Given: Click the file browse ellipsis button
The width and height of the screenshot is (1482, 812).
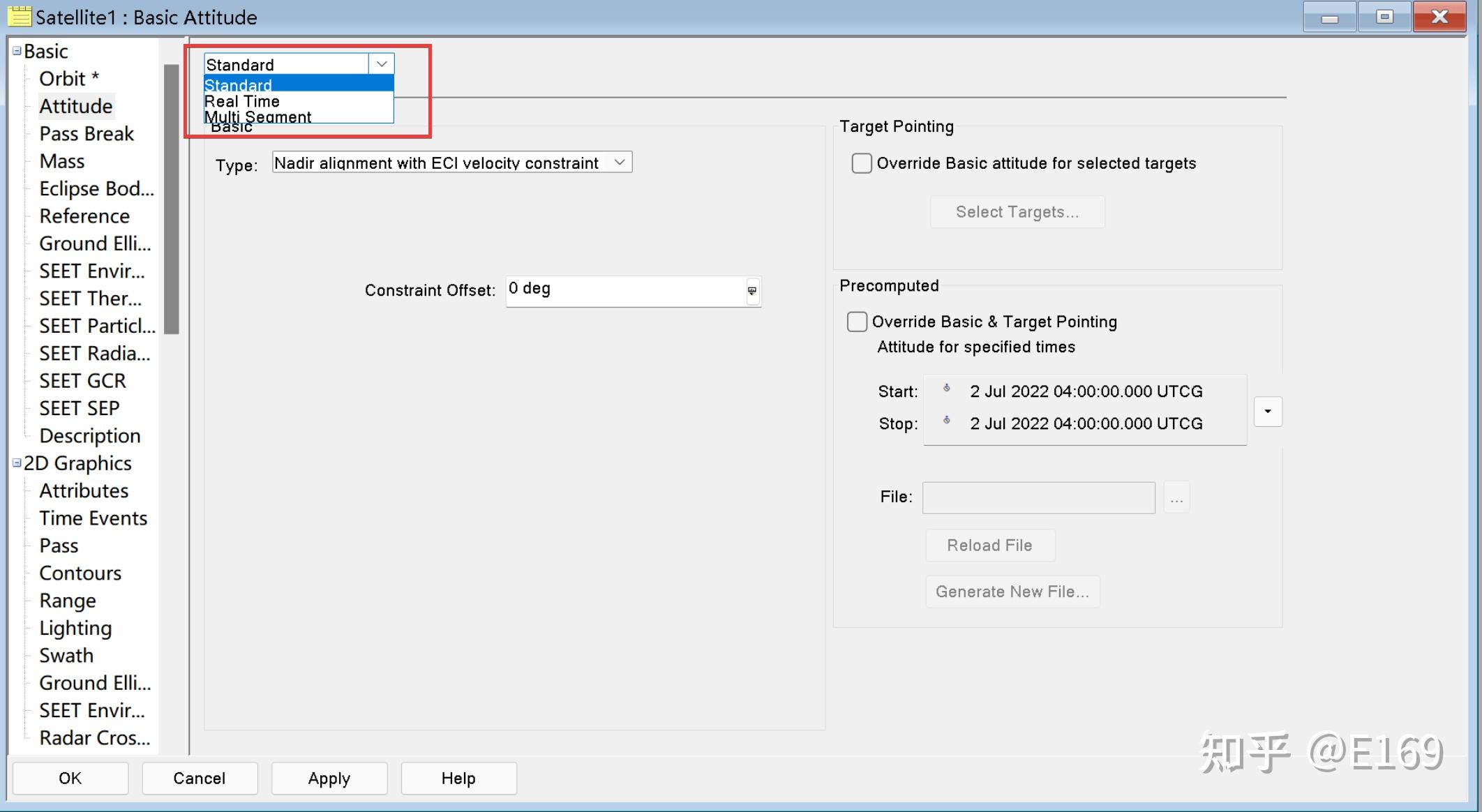Looking at the screenshot, I should [1176, 498].
